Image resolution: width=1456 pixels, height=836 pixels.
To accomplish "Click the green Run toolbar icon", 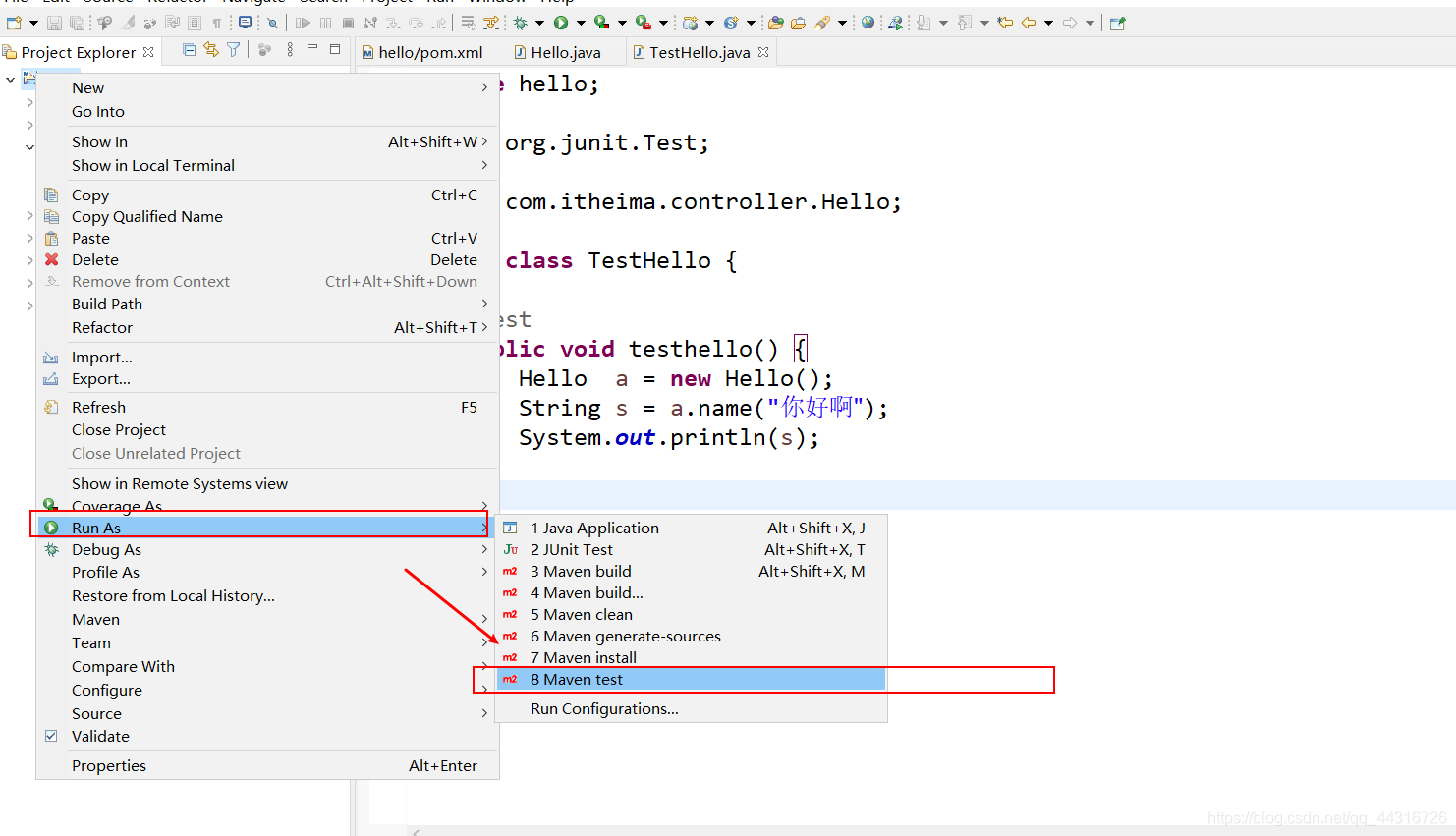I will tap(561, 23).
